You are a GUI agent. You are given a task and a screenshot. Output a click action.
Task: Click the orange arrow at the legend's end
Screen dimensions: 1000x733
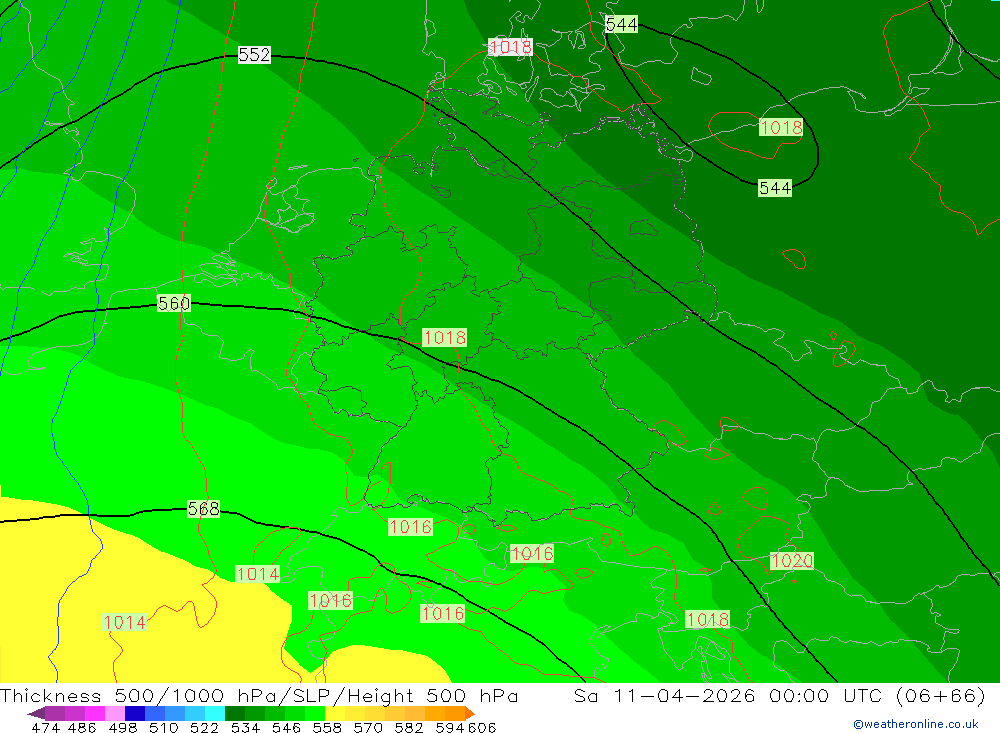click(470, 713)
